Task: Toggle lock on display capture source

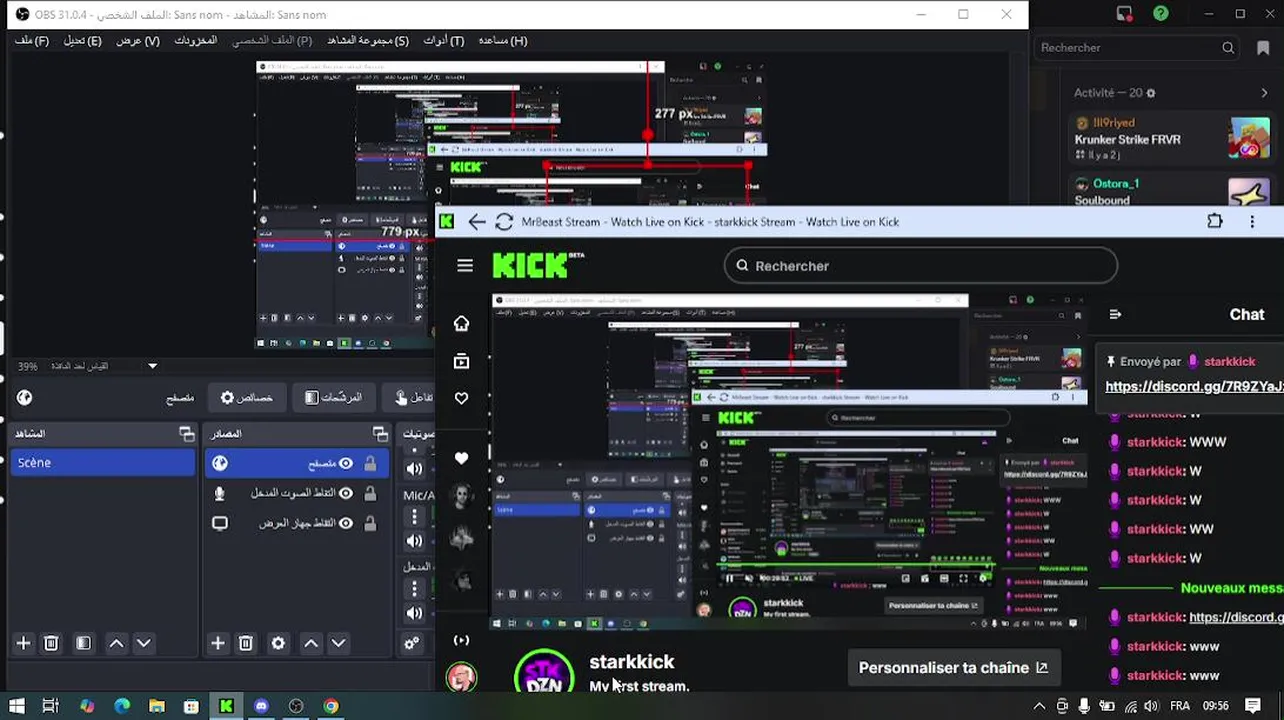Action: pyautogui.click(x=370, y=523)
